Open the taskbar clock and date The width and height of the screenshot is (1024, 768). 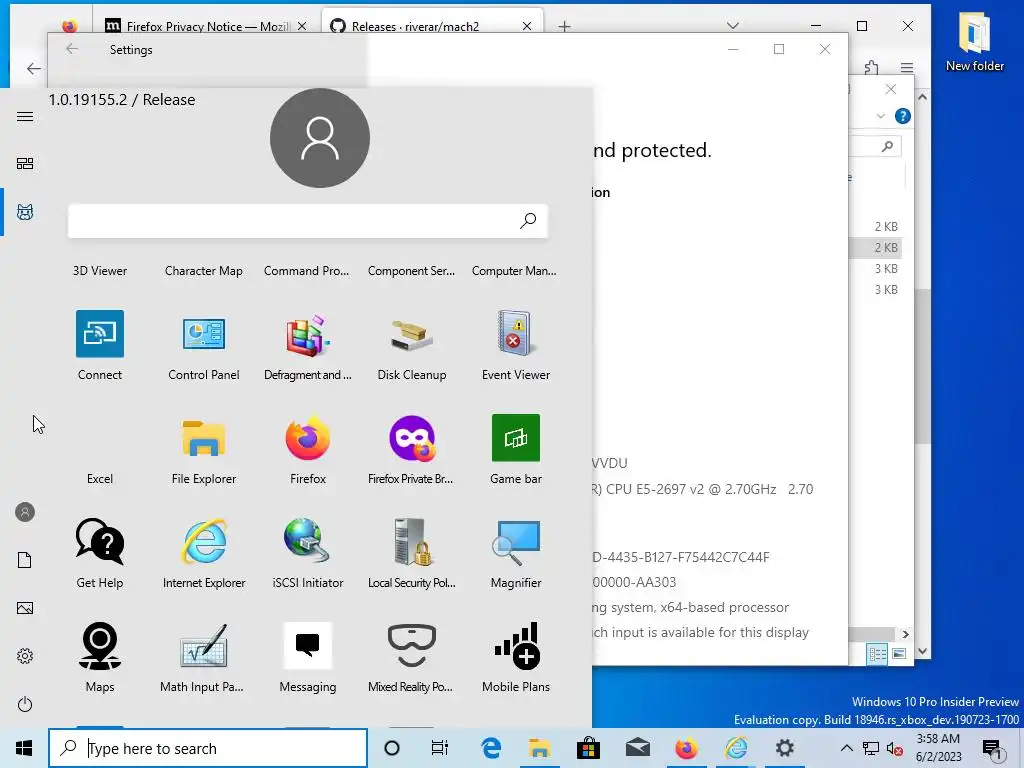(x=938, y=748)
